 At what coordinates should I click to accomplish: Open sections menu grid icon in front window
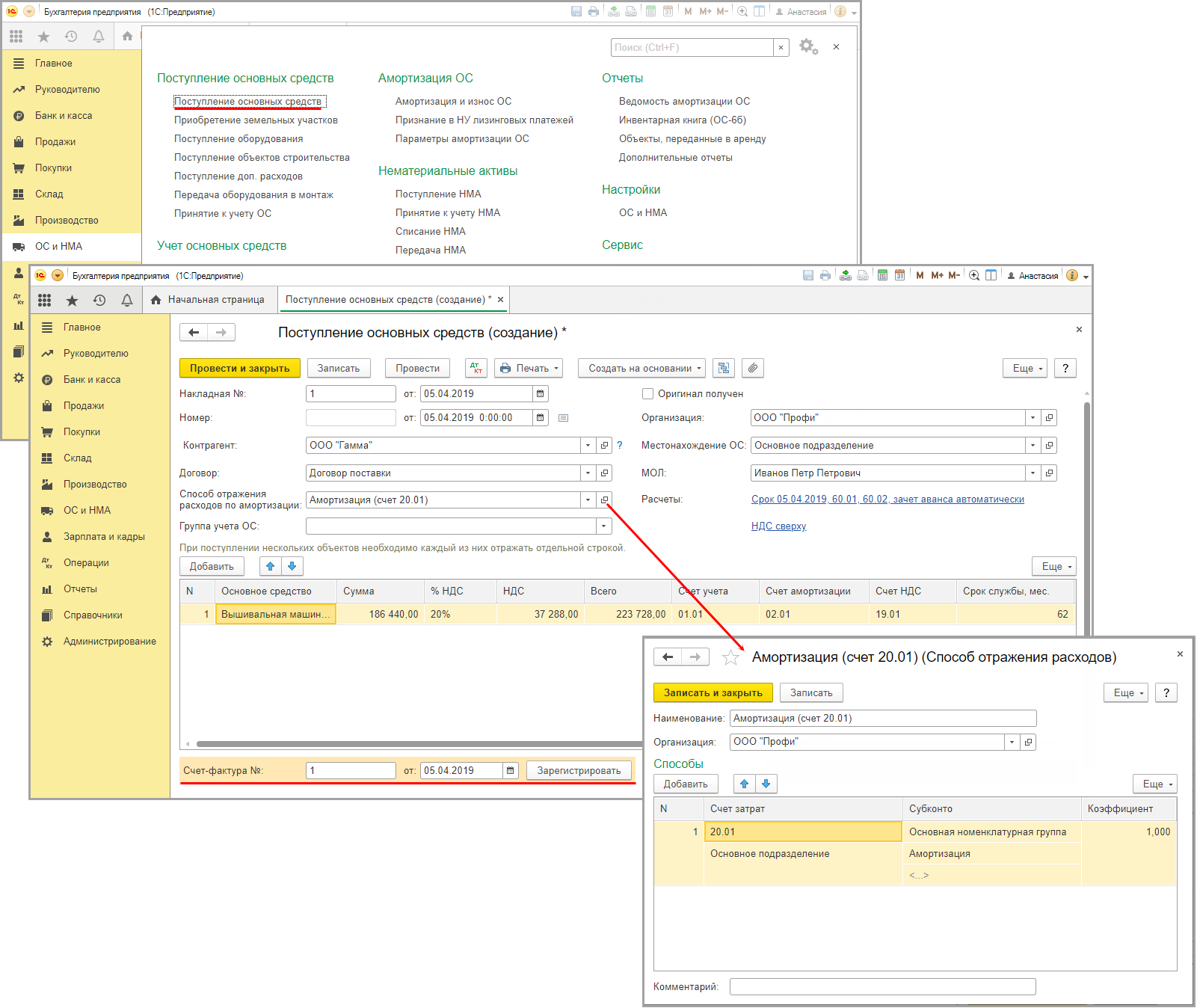[x=45, y=300]
